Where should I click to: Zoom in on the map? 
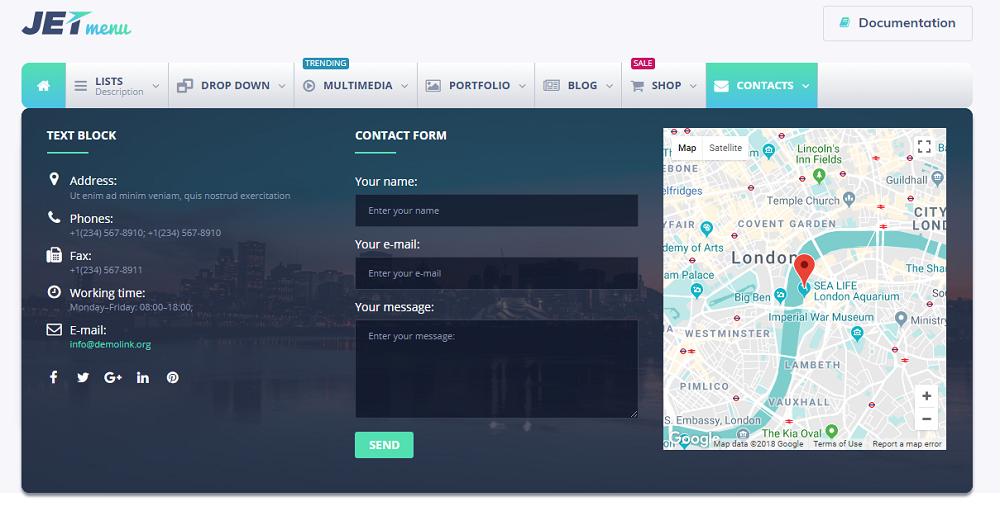pyautogui.click(x=926, y=396)
